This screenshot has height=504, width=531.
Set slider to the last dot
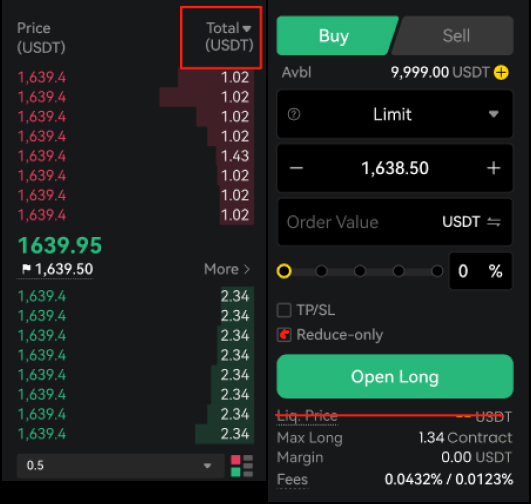437,271
